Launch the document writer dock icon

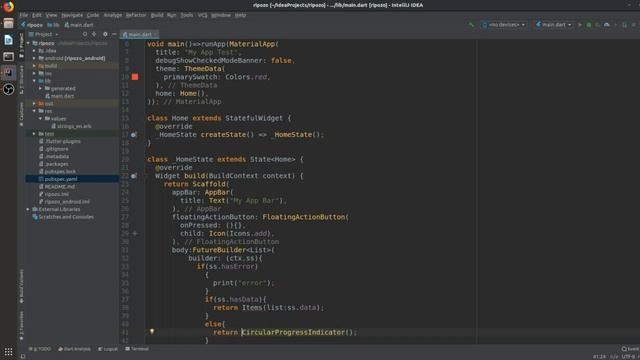(x=8, y=40)
